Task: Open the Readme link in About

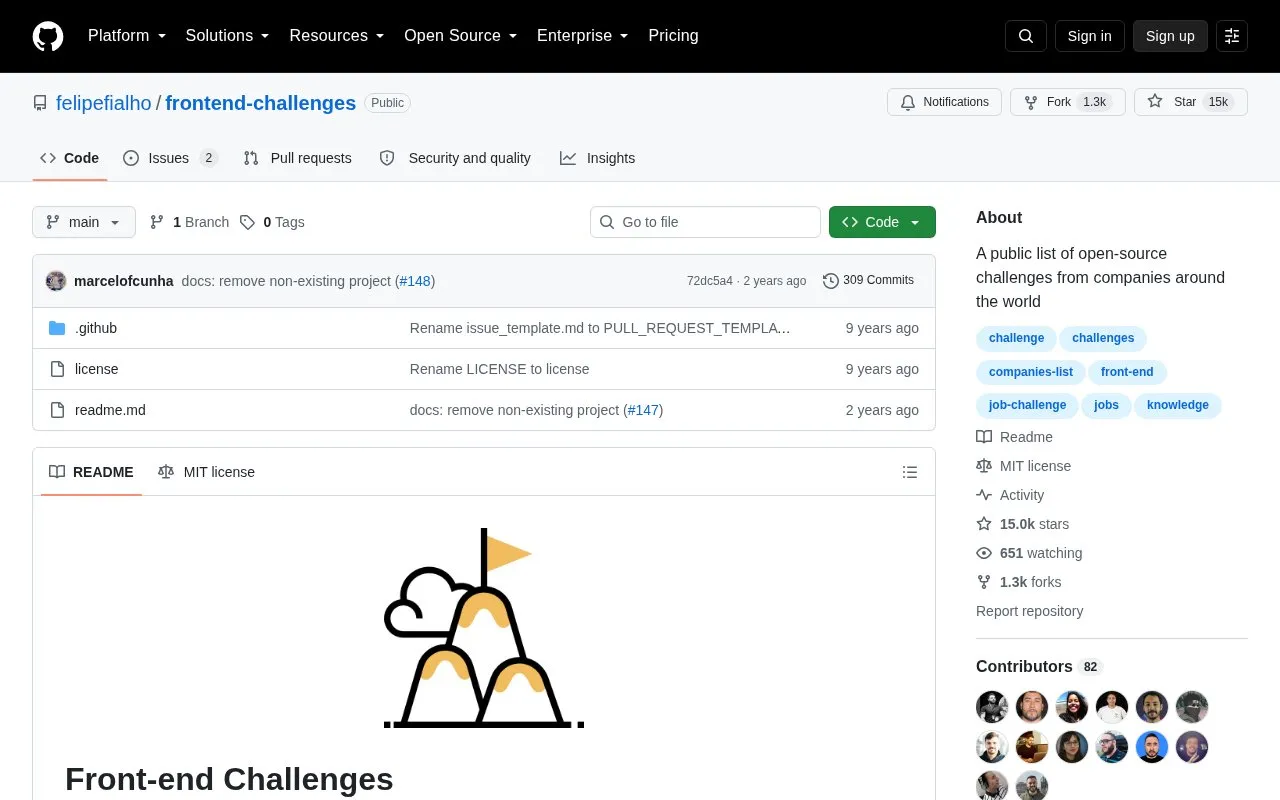Action: (x=1014, y=437)
